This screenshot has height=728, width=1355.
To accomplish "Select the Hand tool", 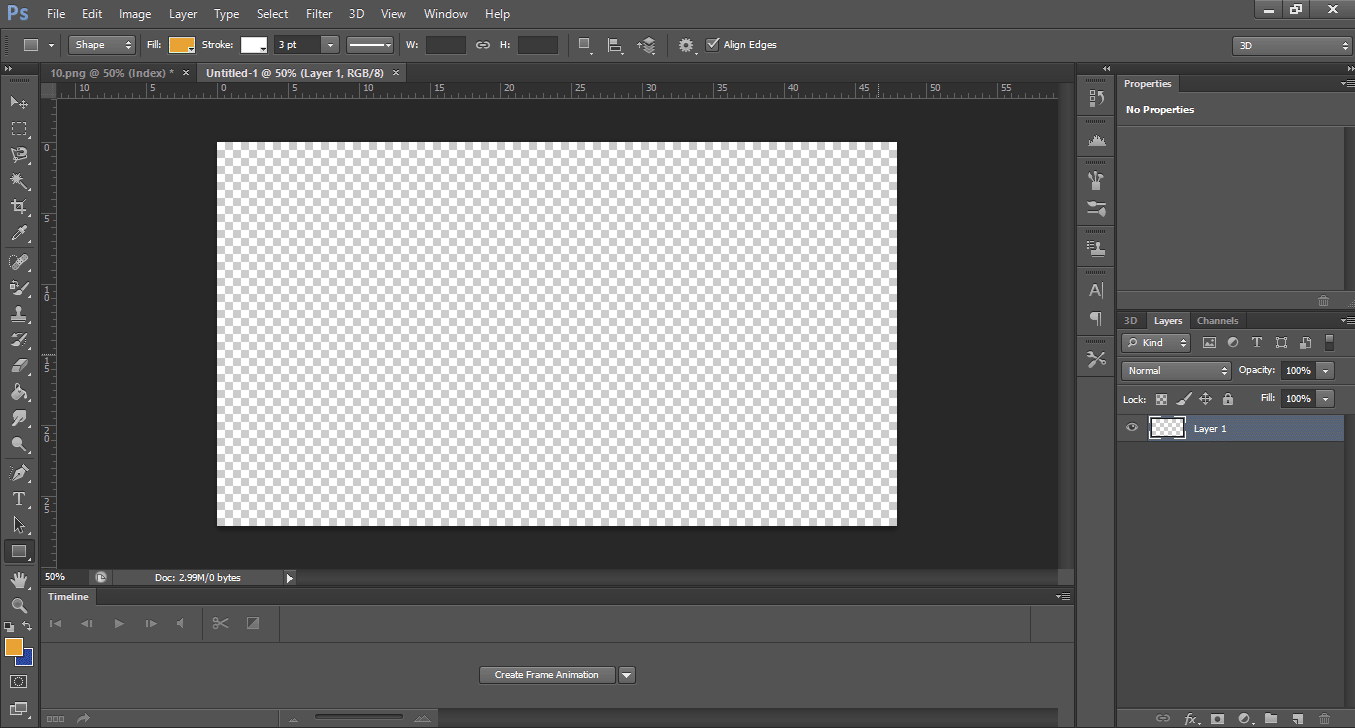I will point(19,579).
